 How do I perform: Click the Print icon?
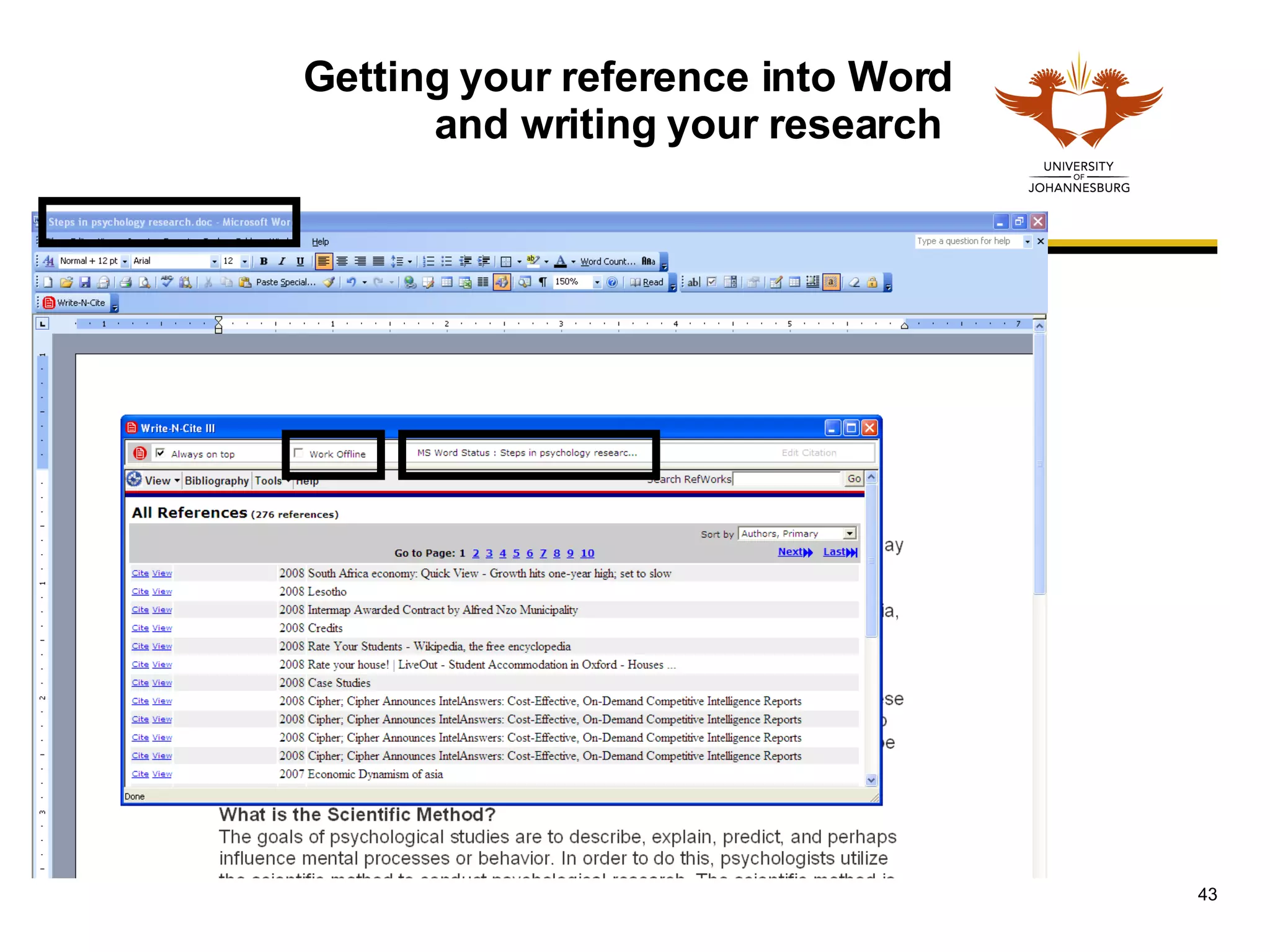[x=126, y=283]
